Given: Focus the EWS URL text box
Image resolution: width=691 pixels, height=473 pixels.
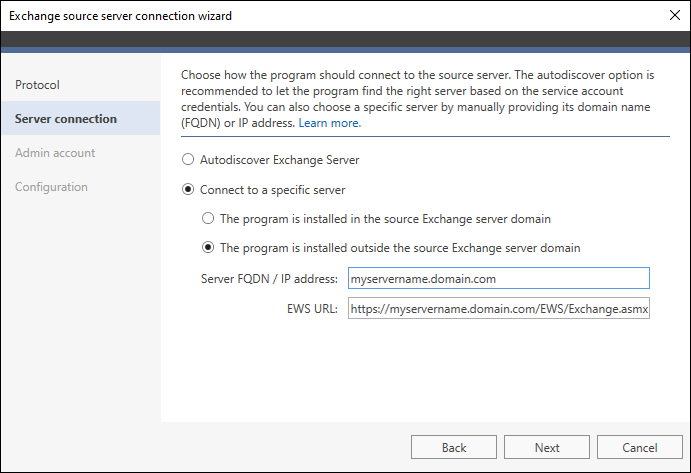Looking at the screenshot, I should [498, 309].
